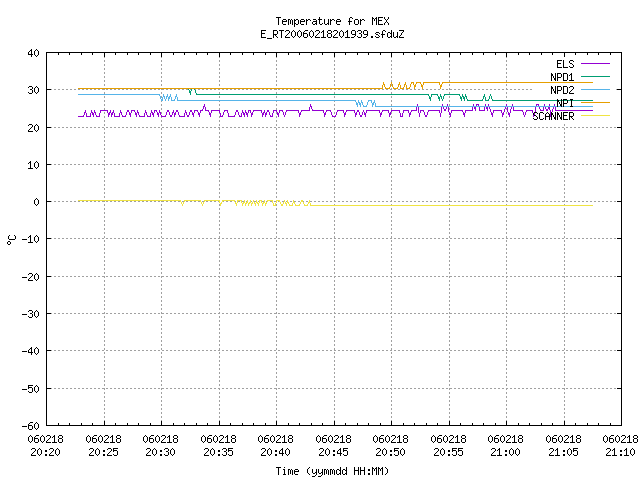Click the y-axis label -50
This screenshot has height=480, width=640.
coord(31,389)
